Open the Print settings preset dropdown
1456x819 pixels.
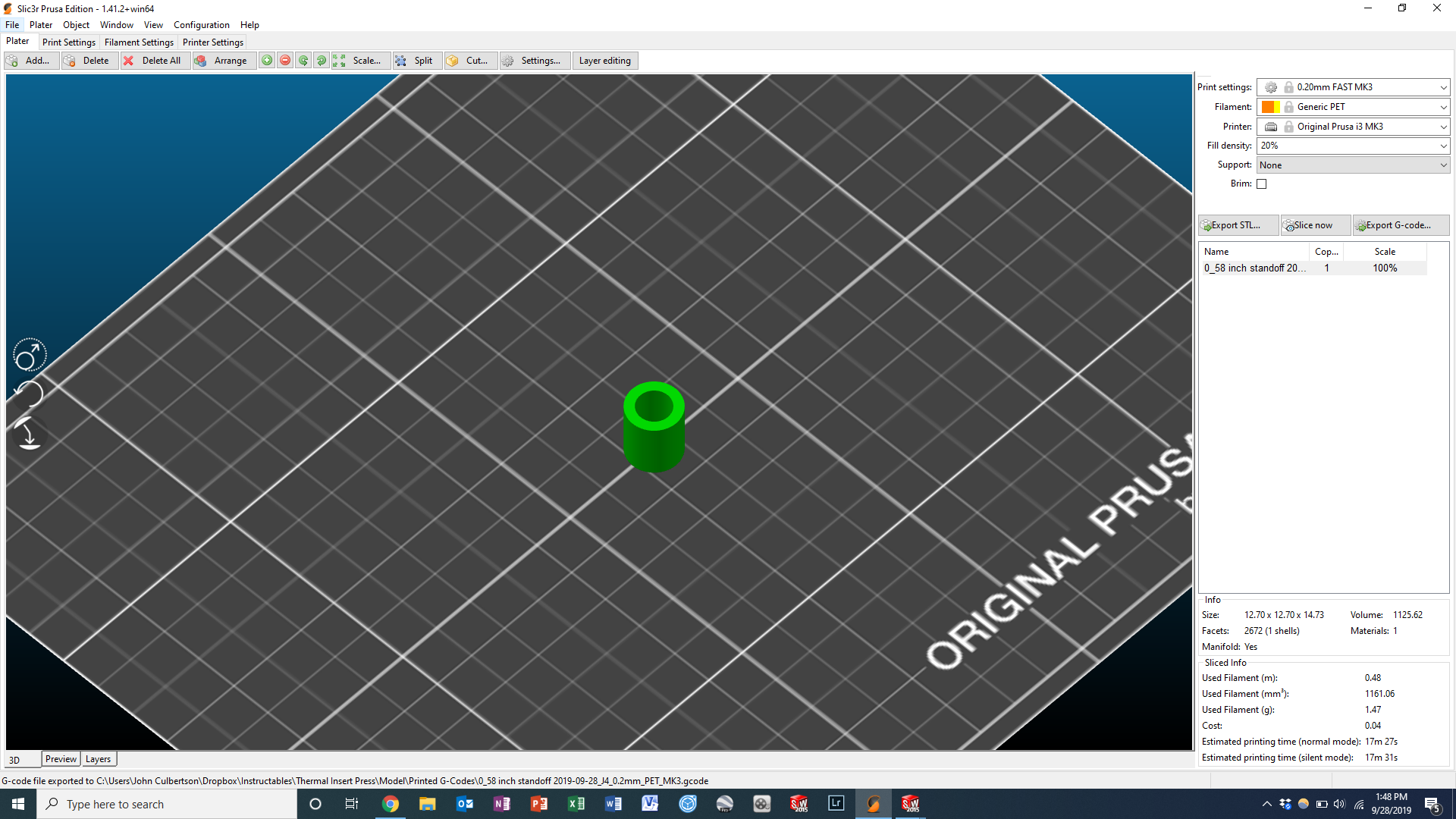(x=1353, y=87)
